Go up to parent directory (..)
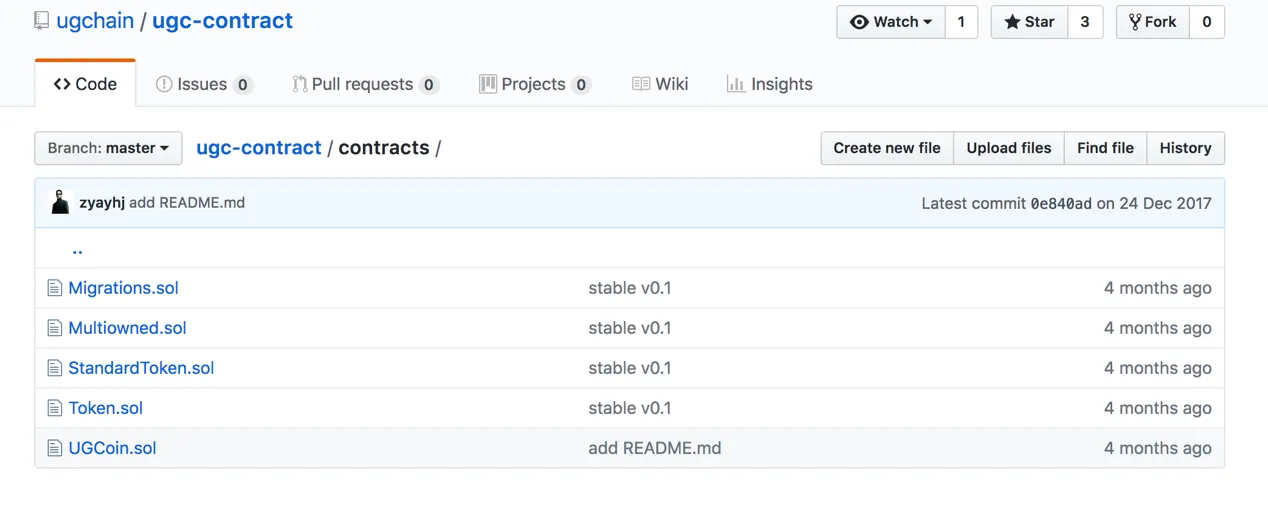Viewport: 1268px width, 510px height. pos(77,249)
